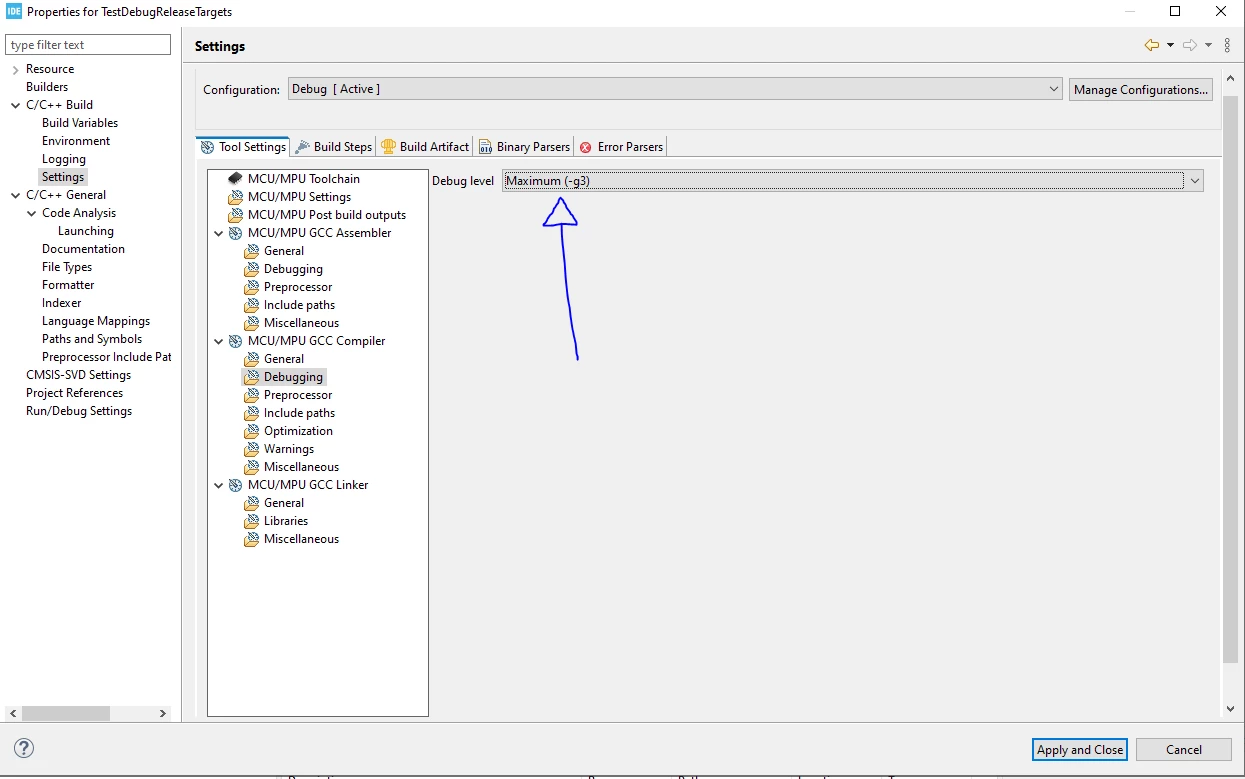The width and height of the screenshot is (1245, 779).
Task: Click the horizontal scrollbar in the left panel
Action: (x=88, y=713)
